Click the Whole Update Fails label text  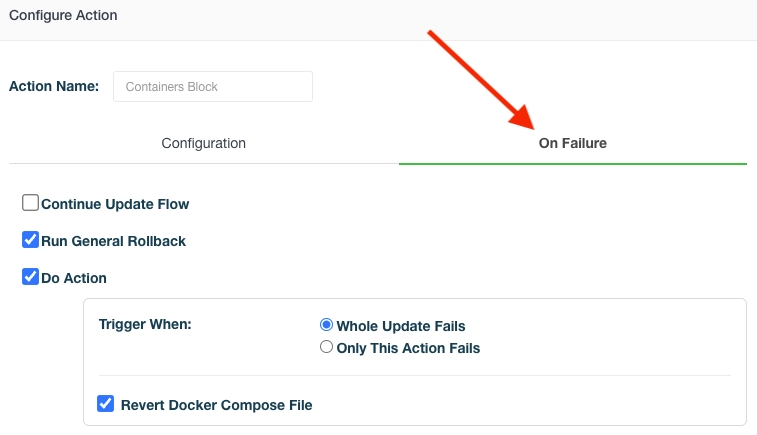click(401, 326)
